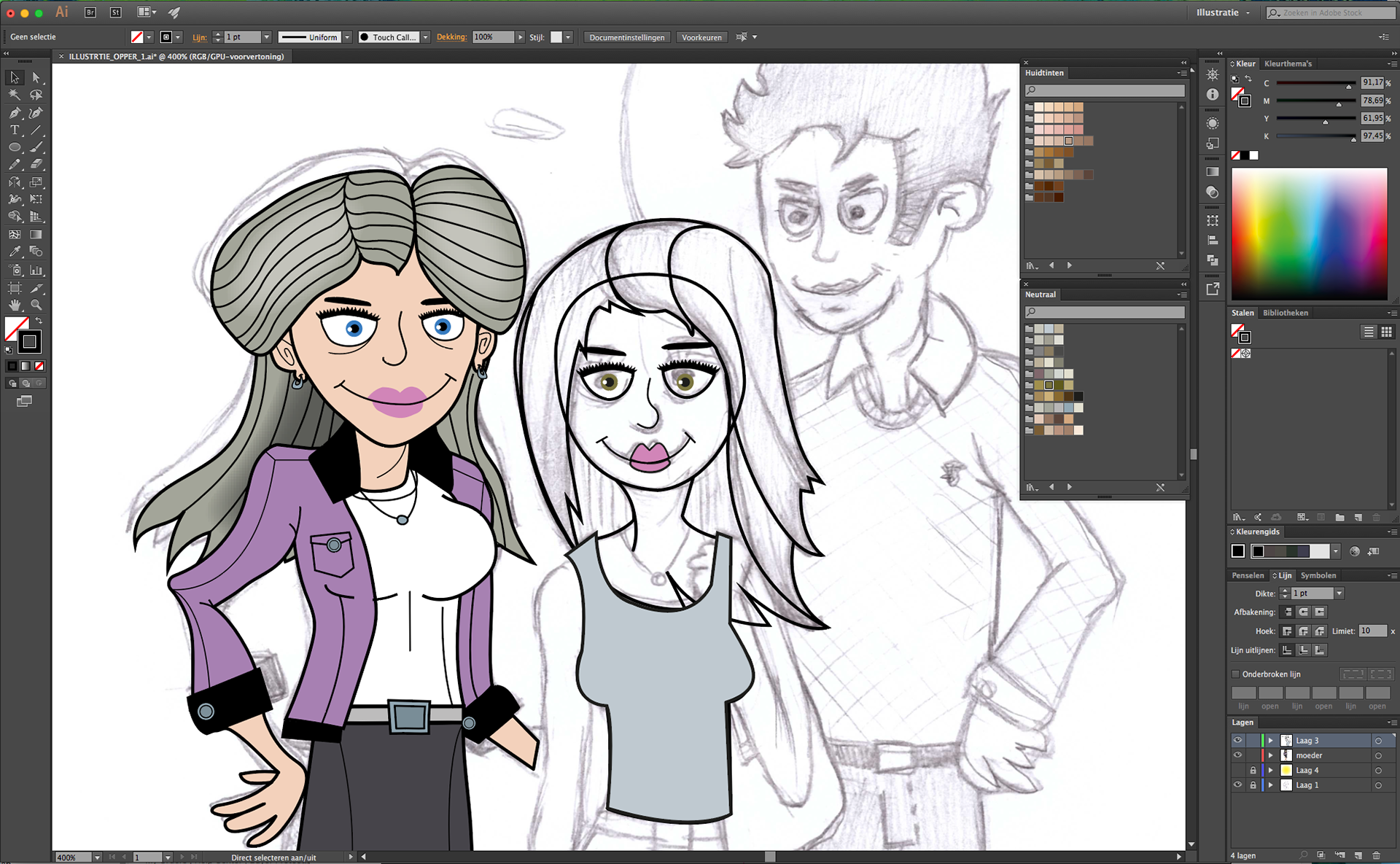1400x864 pixels.
Task: Toggle visibility of Laag 1
Action: [x=1237, y=785]
